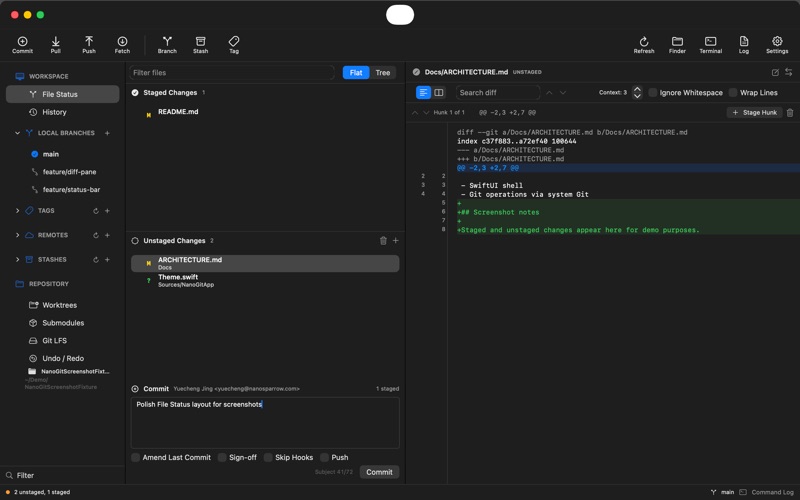Open ARCHITECTURE.md in the external editor icon
This screenshot has height=500, width=800.
pyautogui.click(x=775, y=72)
